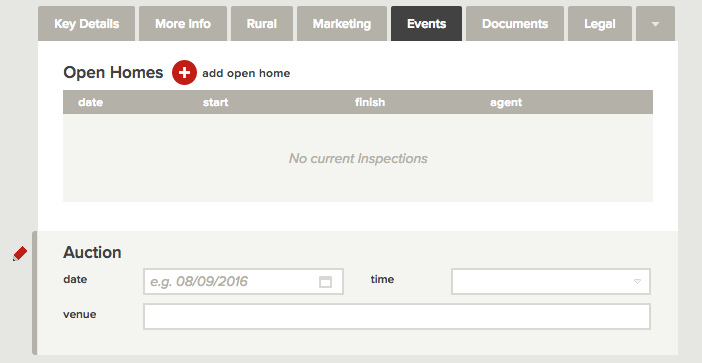The height and width of the screenshot is (363, 702).
Task: Sort by the date column header
Action: click(x=90, y=102)
